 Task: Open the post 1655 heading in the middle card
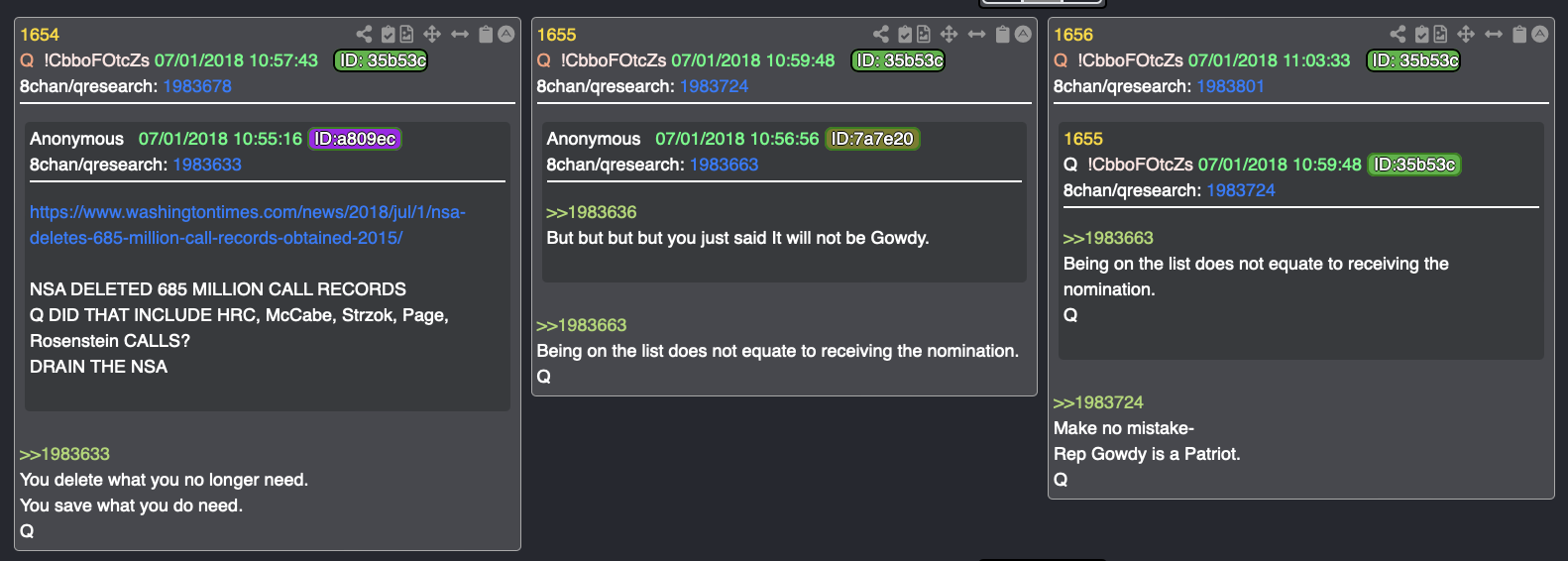[x=556, y=35]
